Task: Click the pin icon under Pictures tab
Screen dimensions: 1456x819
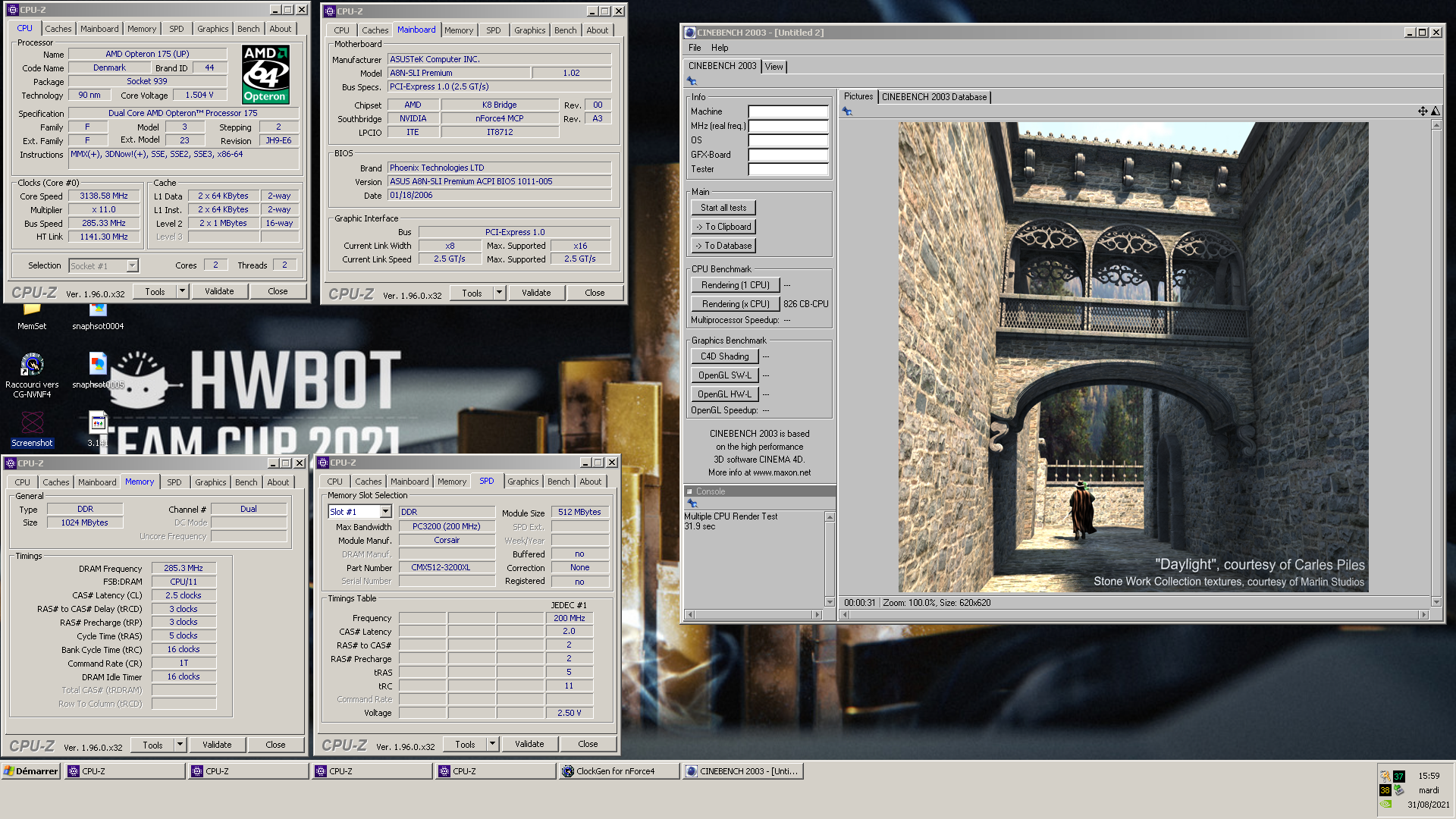Action: pos(847,111)
